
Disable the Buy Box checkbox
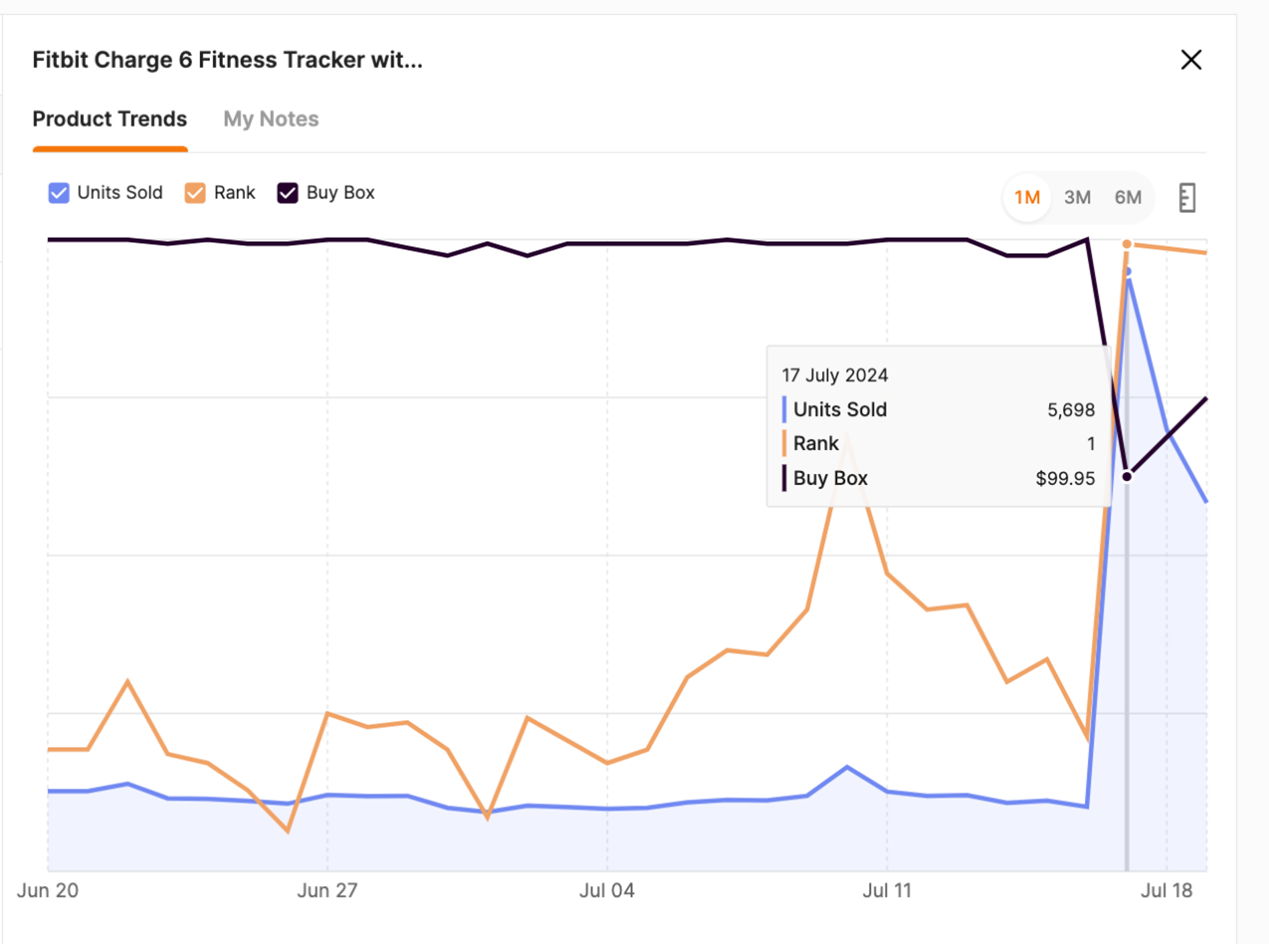tap(288, 193)
